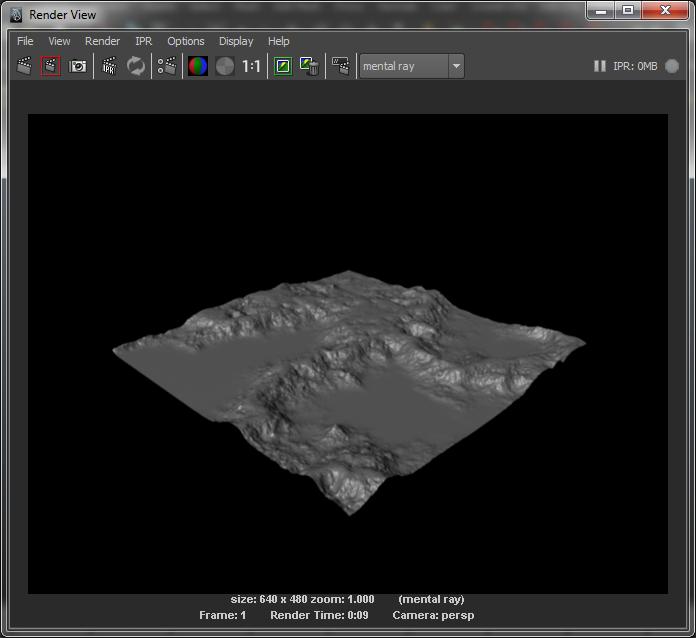Click the Snapshot camera icon
696x638 pixels.
point(77,67)
